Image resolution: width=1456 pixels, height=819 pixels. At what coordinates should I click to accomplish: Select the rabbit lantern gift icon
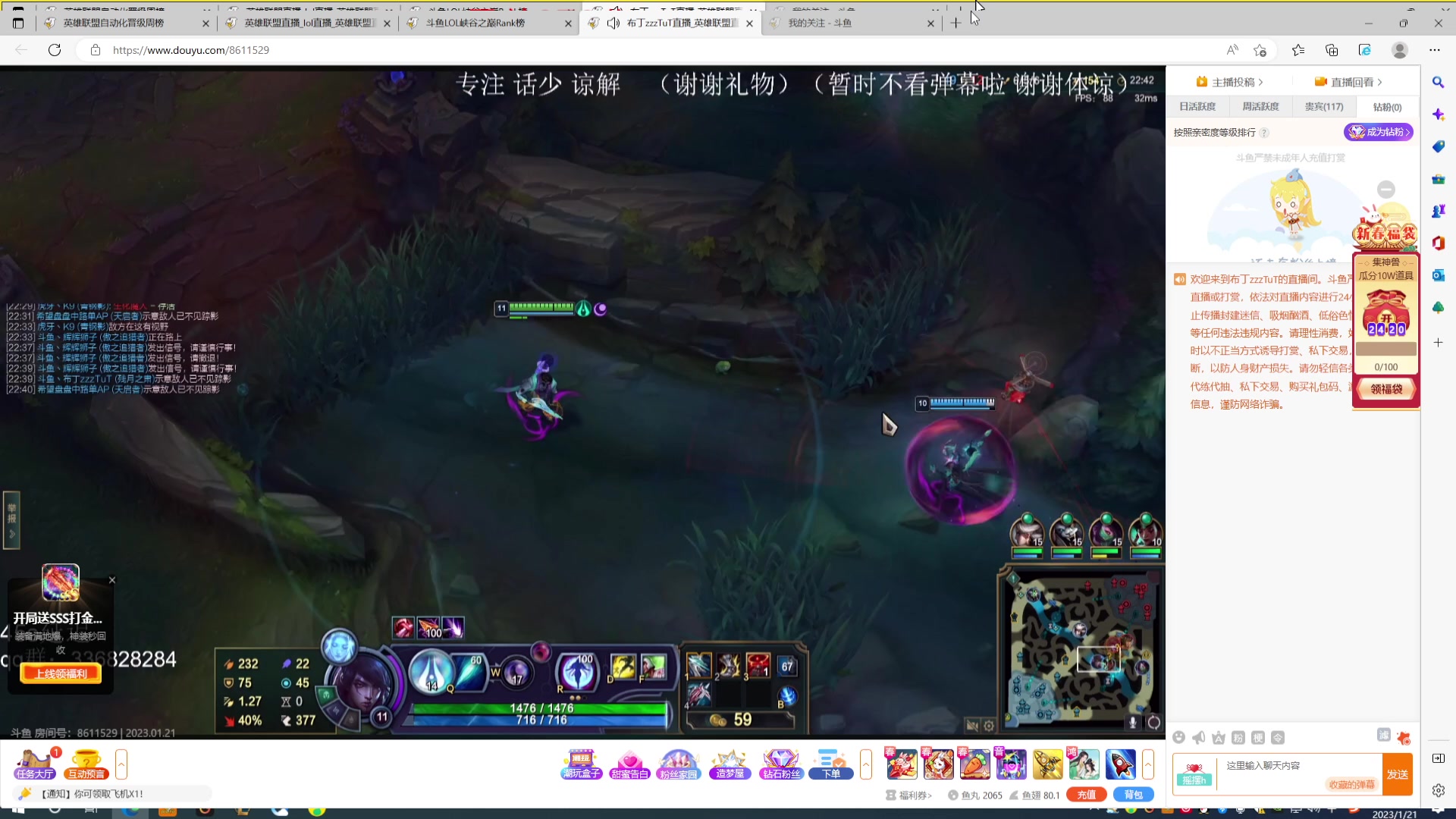coord(938,764)
